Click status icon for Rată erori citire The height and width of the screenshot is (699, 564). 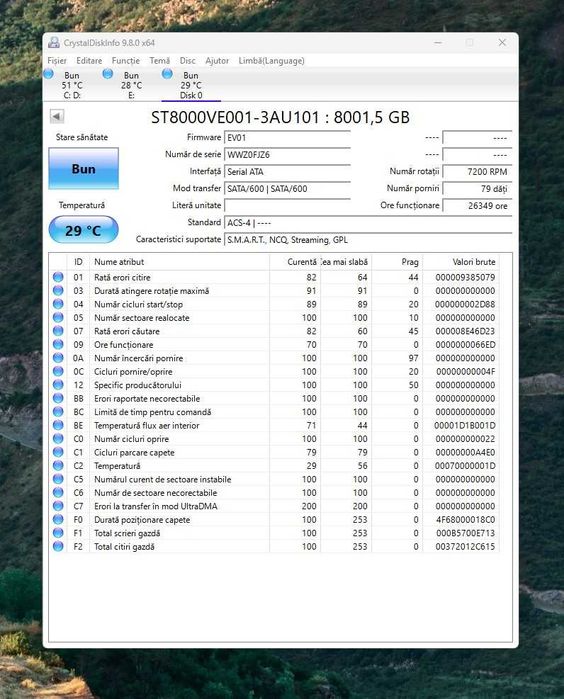[58, 277]
